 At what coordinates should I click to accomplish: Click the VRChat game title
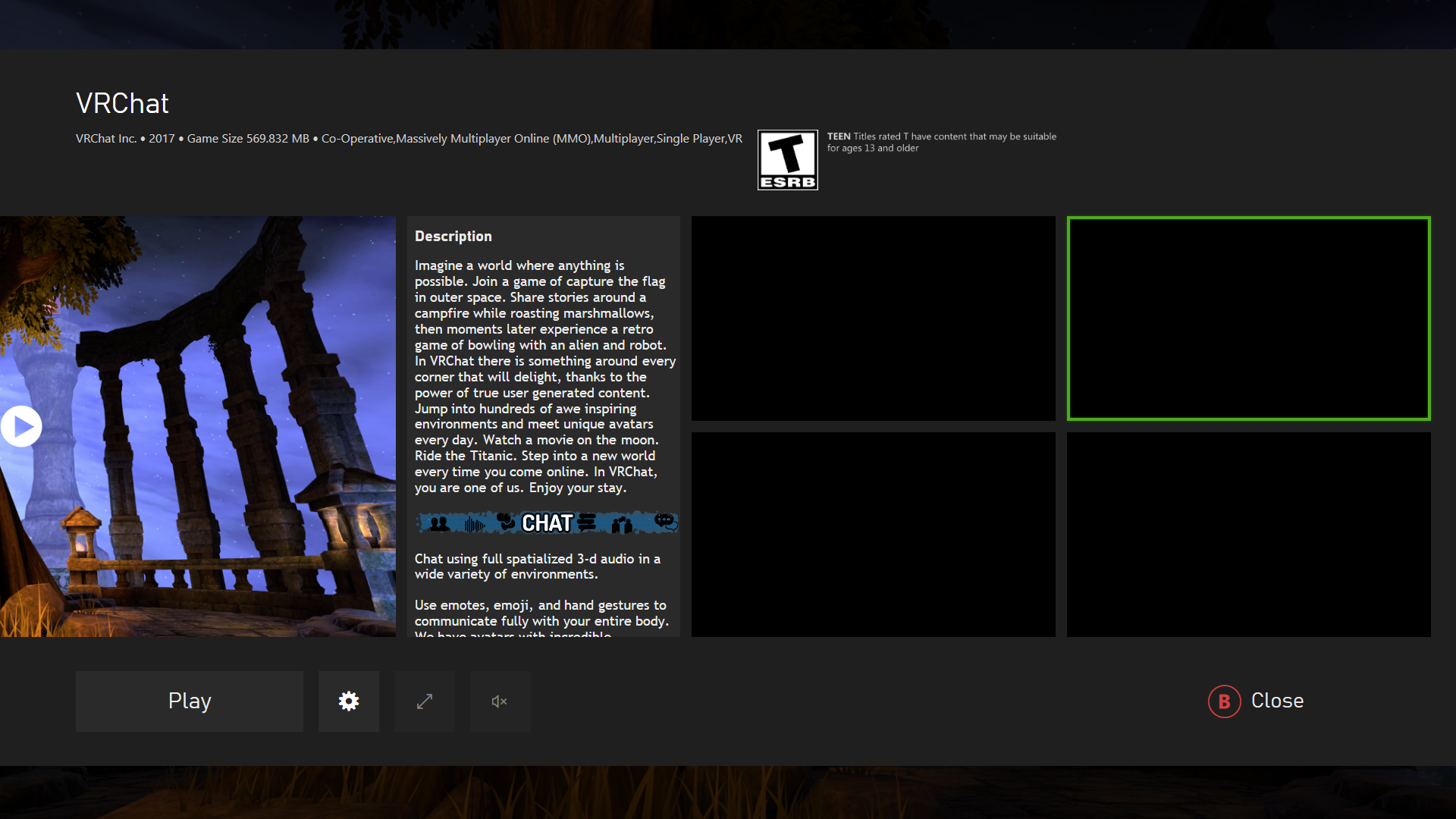[x=122, y=103]
